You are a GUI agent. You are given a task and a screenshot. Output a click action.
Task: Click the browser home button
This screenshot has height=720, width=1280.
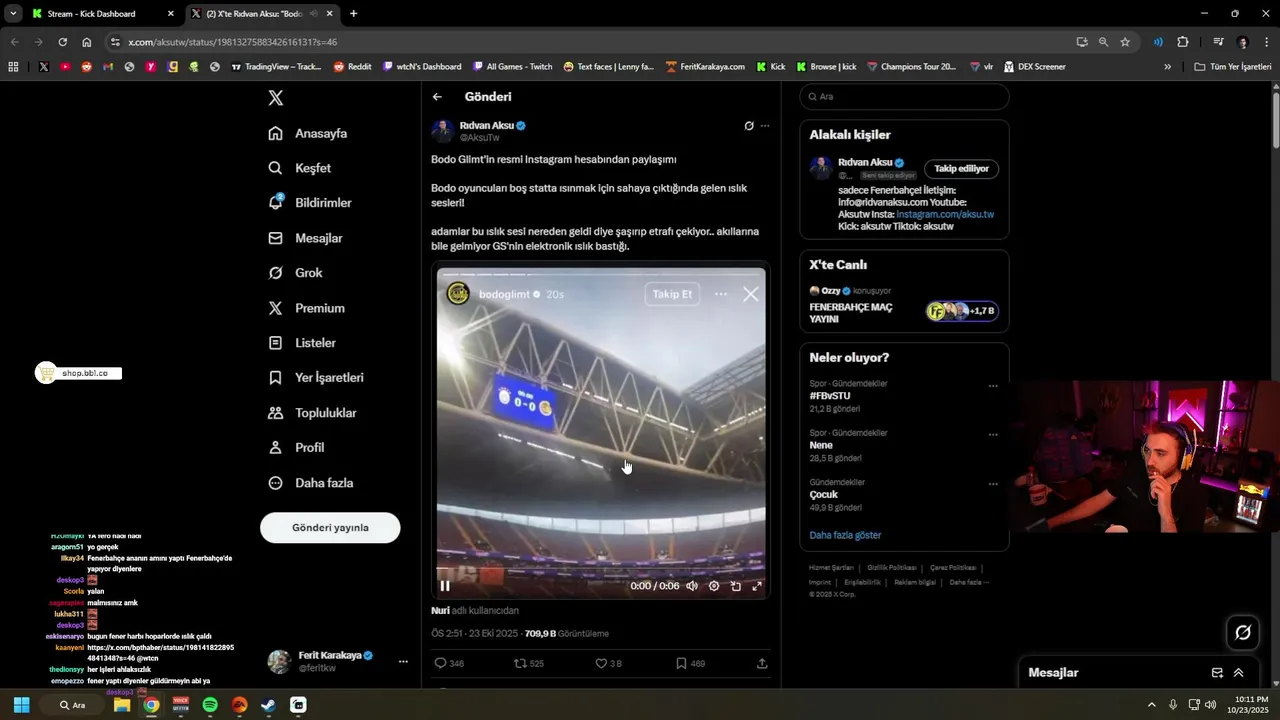(x=87, y=42)
